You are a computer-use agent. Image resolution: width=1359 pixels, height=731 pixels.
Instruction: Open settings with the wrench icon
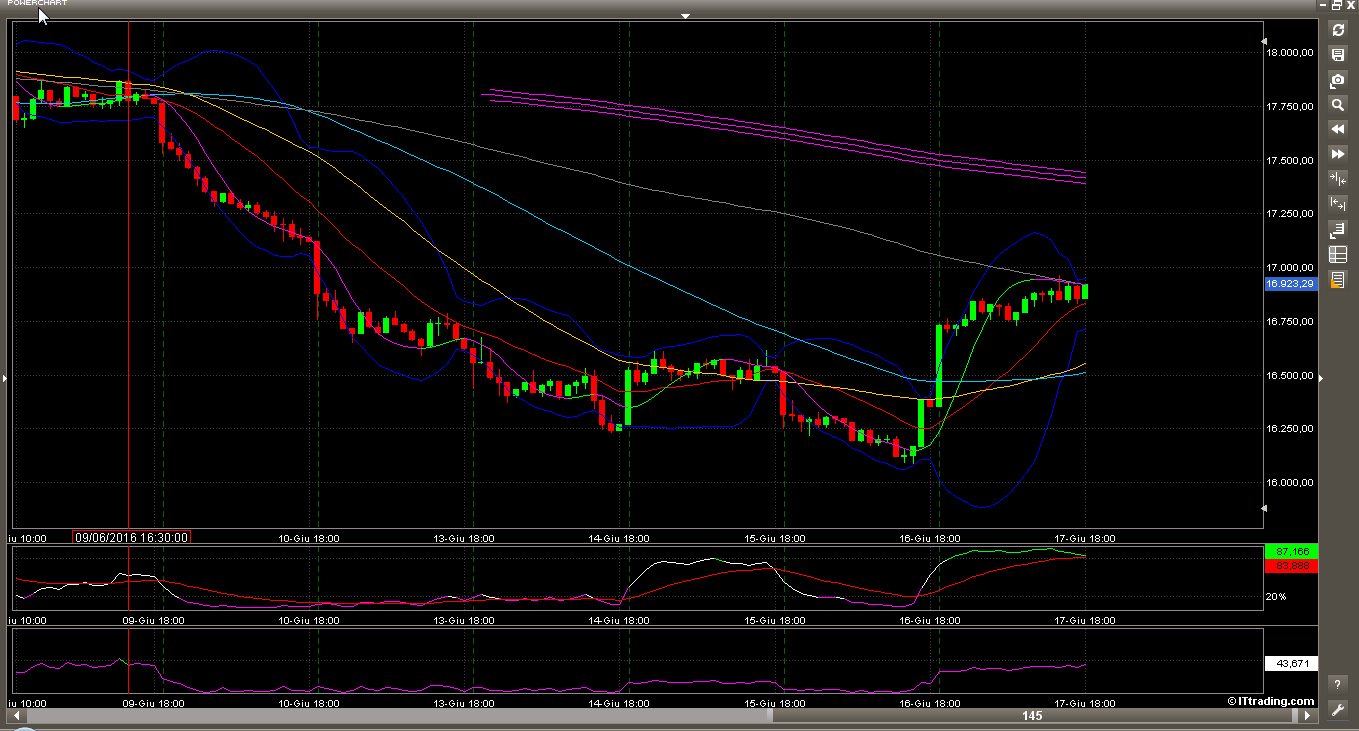1337,709
